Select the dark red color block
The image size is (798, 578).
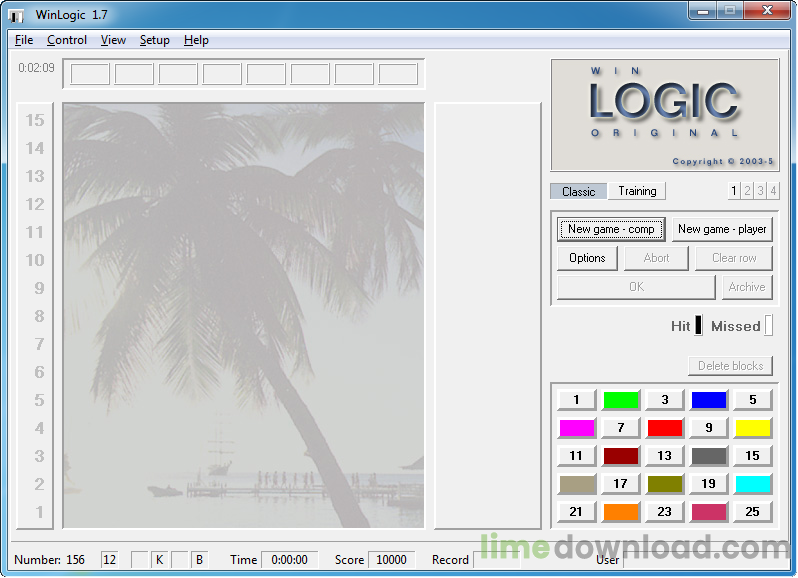tap(620, 456)
